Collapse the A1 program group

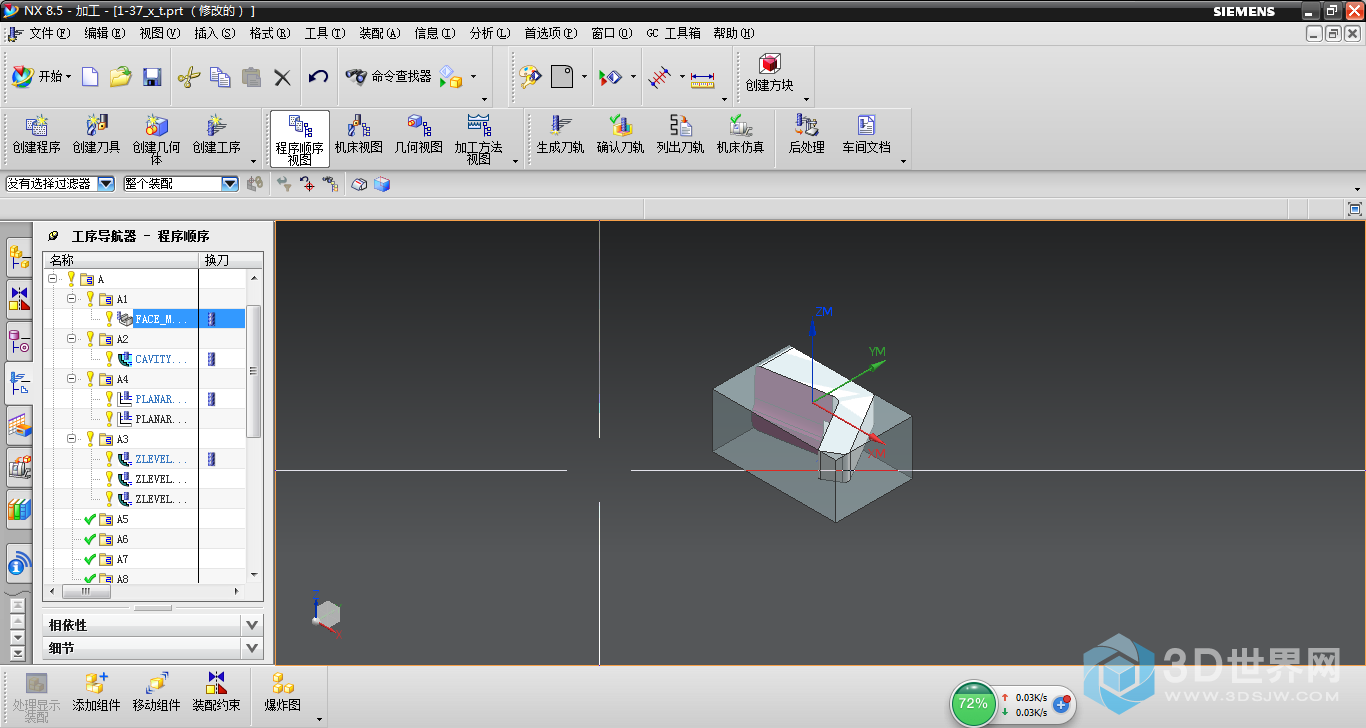(72, 299)
